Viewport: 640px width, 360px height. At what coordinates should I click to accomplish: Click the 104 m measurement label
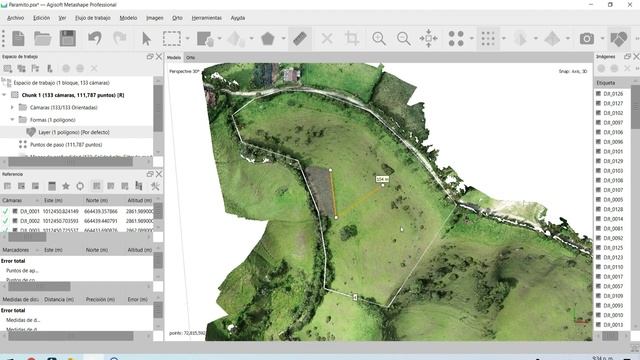(x=382, y=179)
